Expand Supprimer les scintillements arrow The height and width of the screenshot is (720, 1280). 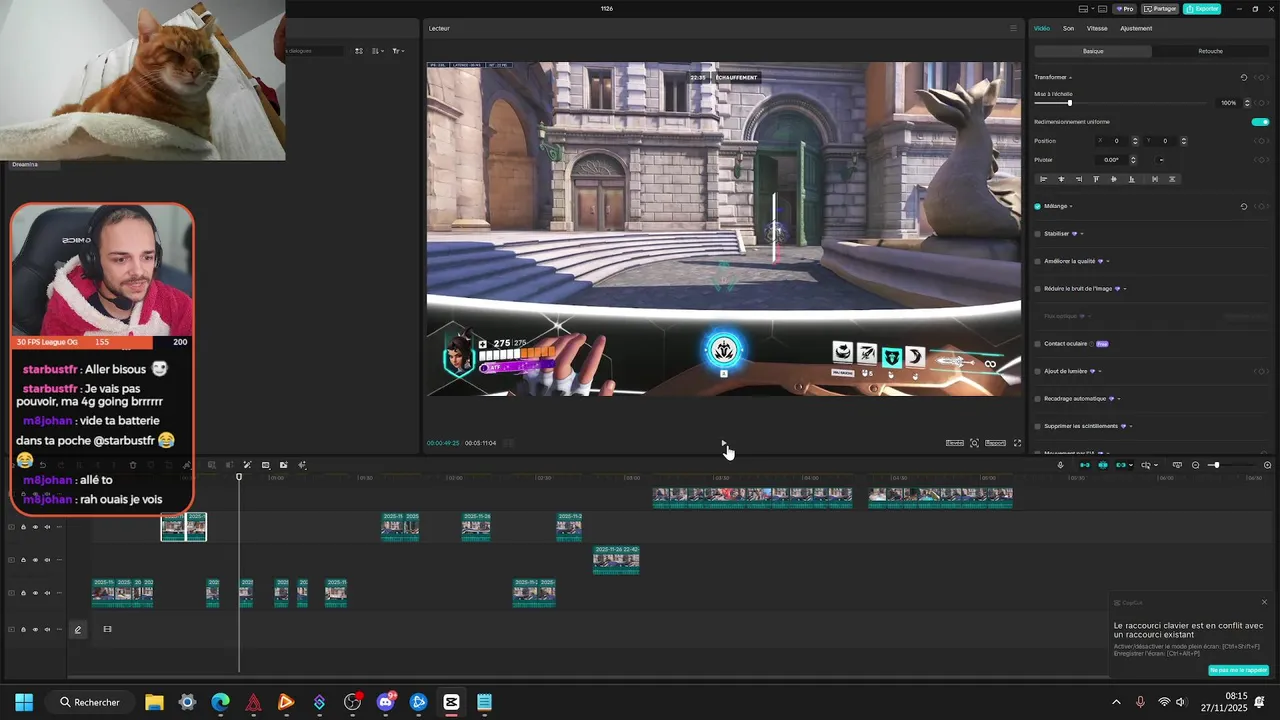click(x=1132, y=426)
